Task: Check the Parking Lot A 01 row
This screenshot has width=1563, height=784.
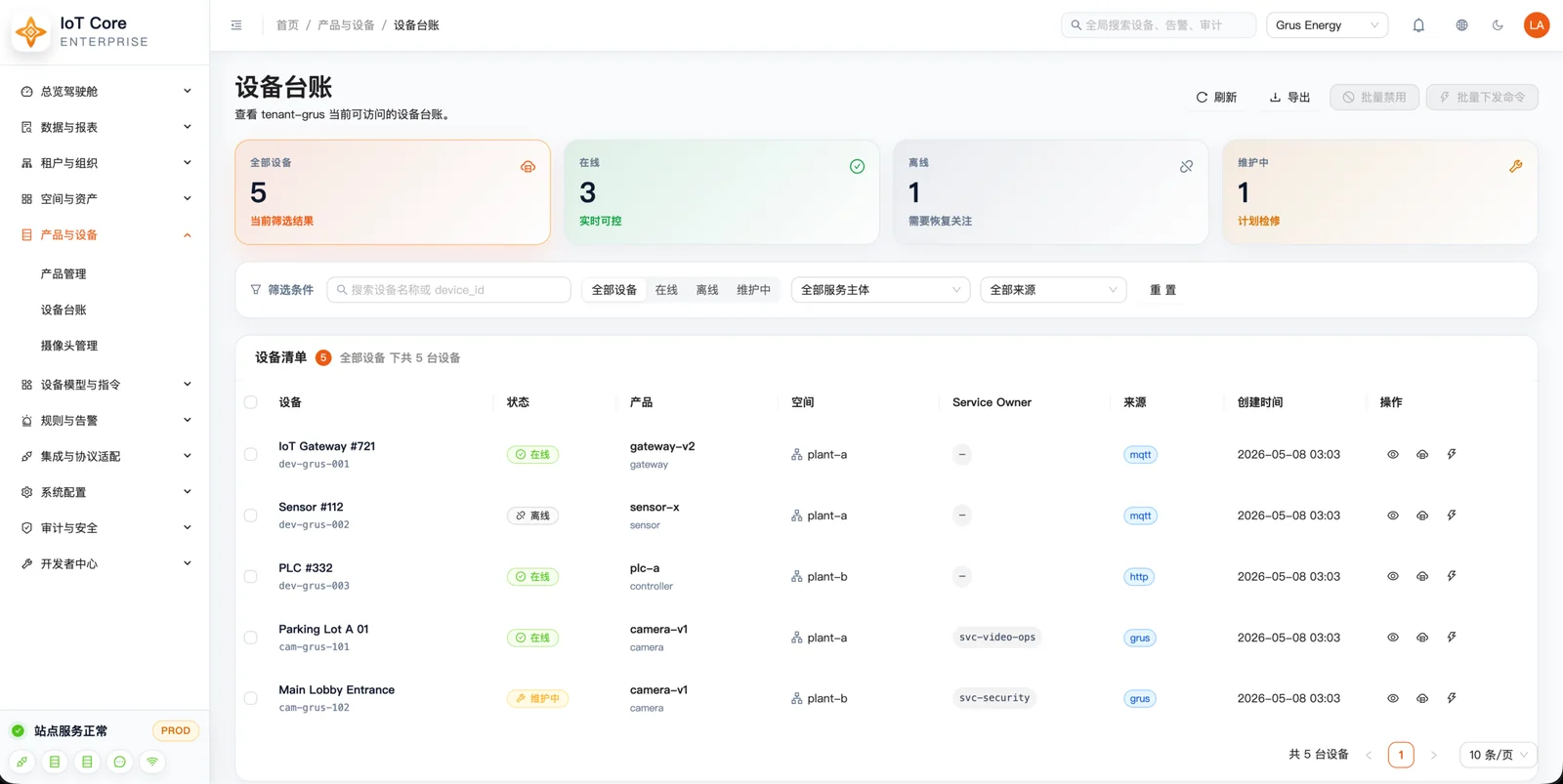Action: pos(251,638)
